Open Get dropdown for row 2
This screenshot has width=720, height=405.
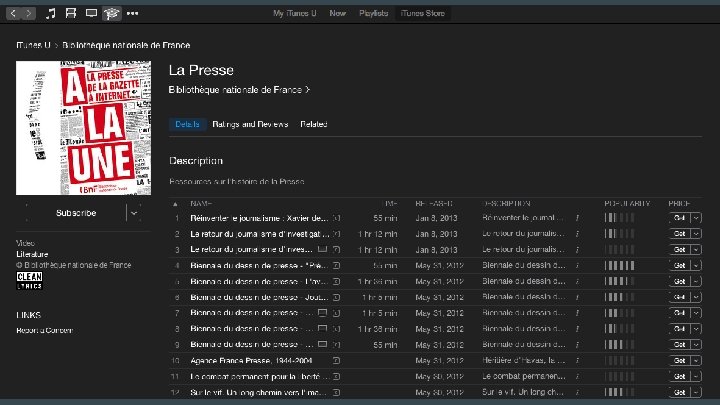pyautogui.click(x=696, y=234)
